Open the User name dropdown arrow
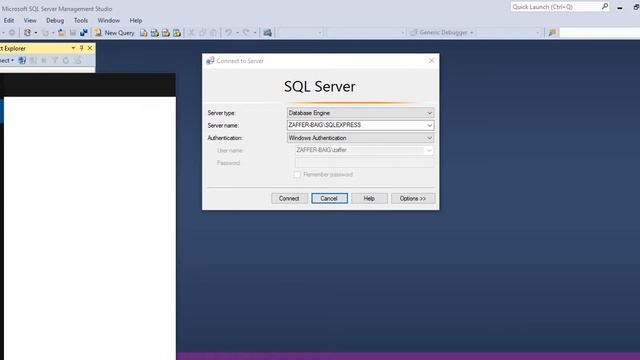 [x=429, y=150]
